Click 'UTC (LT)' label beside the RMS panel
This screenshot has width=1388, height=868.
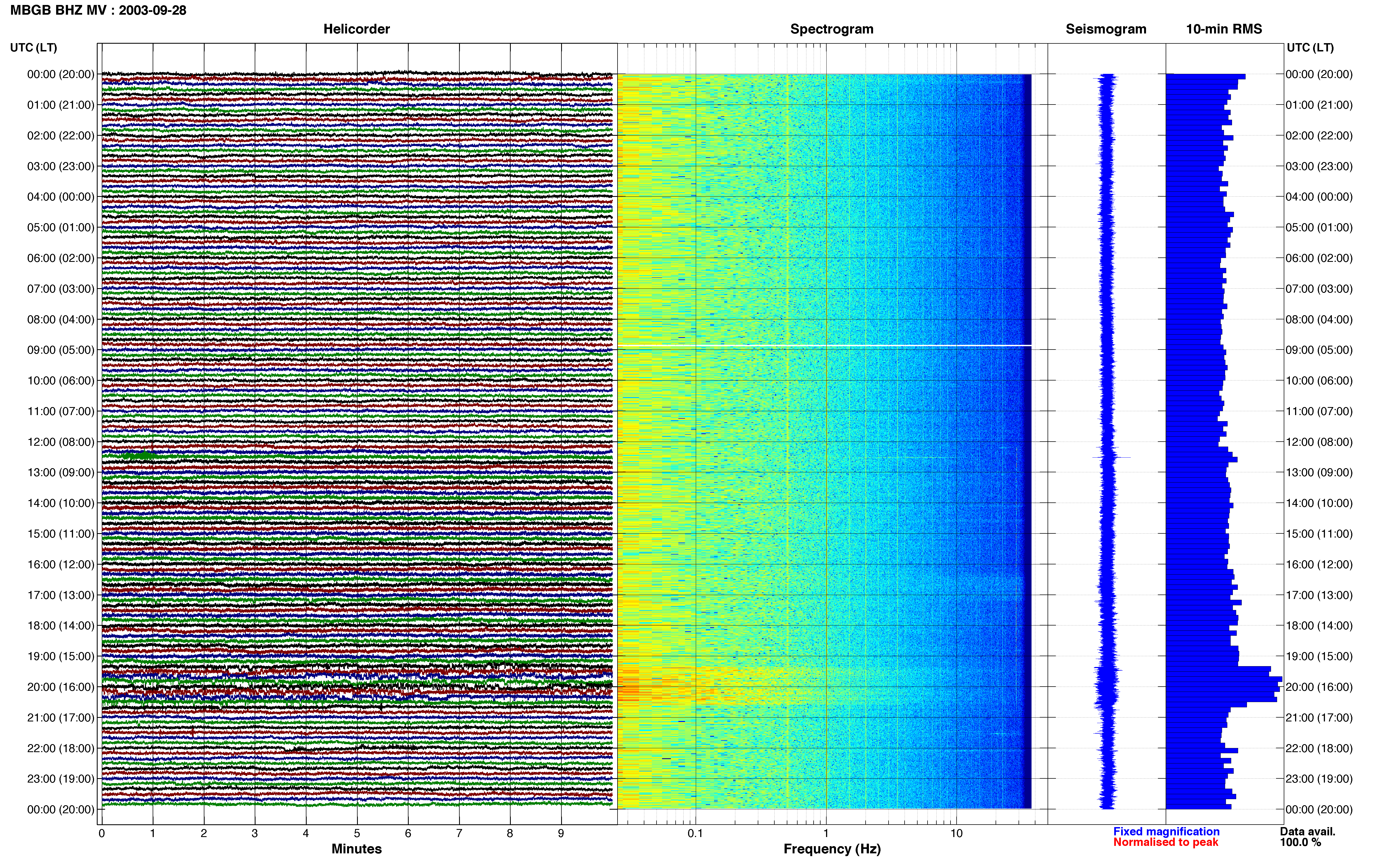(x=1311, y=48)
